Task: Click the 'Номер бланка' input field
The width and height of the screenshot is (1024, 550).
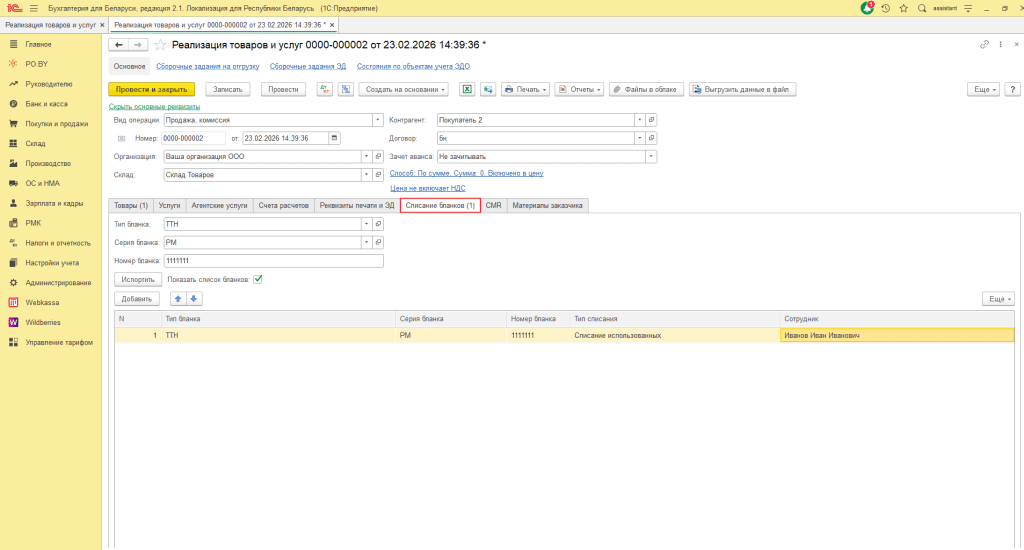Action: coord(273,261)
